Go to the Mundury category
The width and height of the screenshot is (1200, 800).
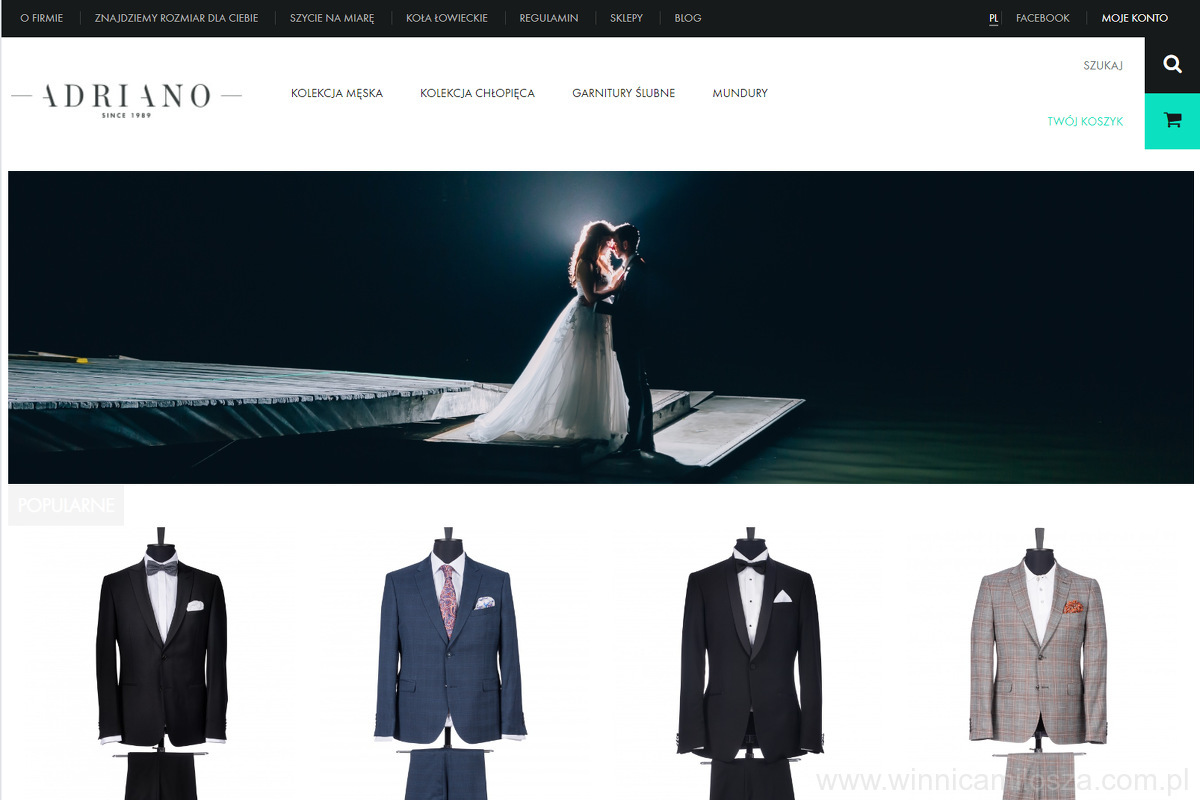point(740,93)
